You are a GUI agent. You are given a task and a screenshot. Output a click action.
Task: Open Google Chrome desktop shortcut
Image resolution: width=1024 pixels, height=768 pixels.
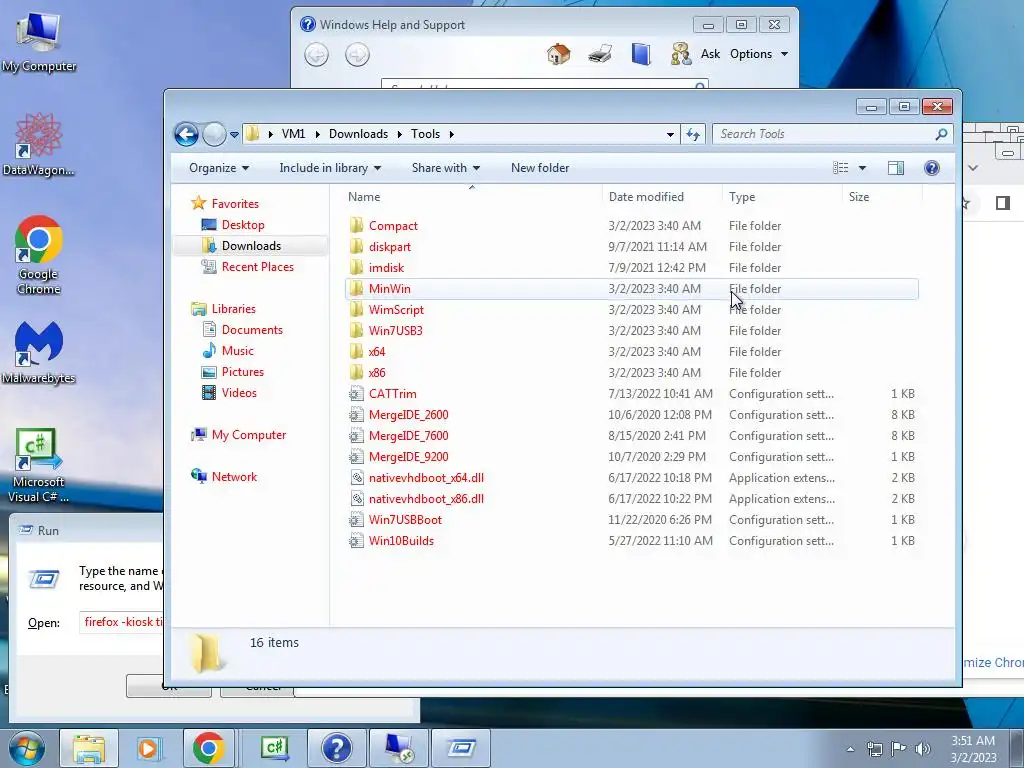click(x=39, y=256)
